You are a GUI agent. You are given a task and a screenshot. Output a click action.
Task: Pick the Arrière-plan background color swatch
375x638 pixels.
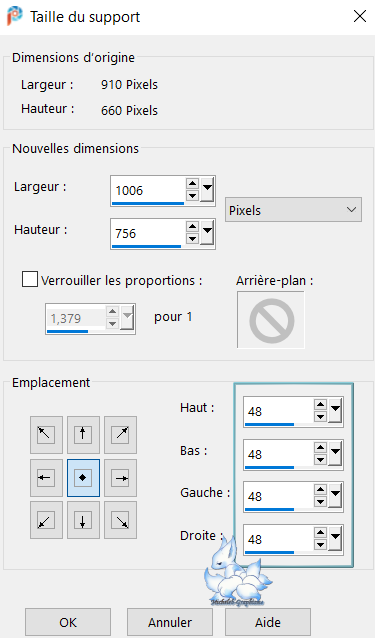(271, 320)
